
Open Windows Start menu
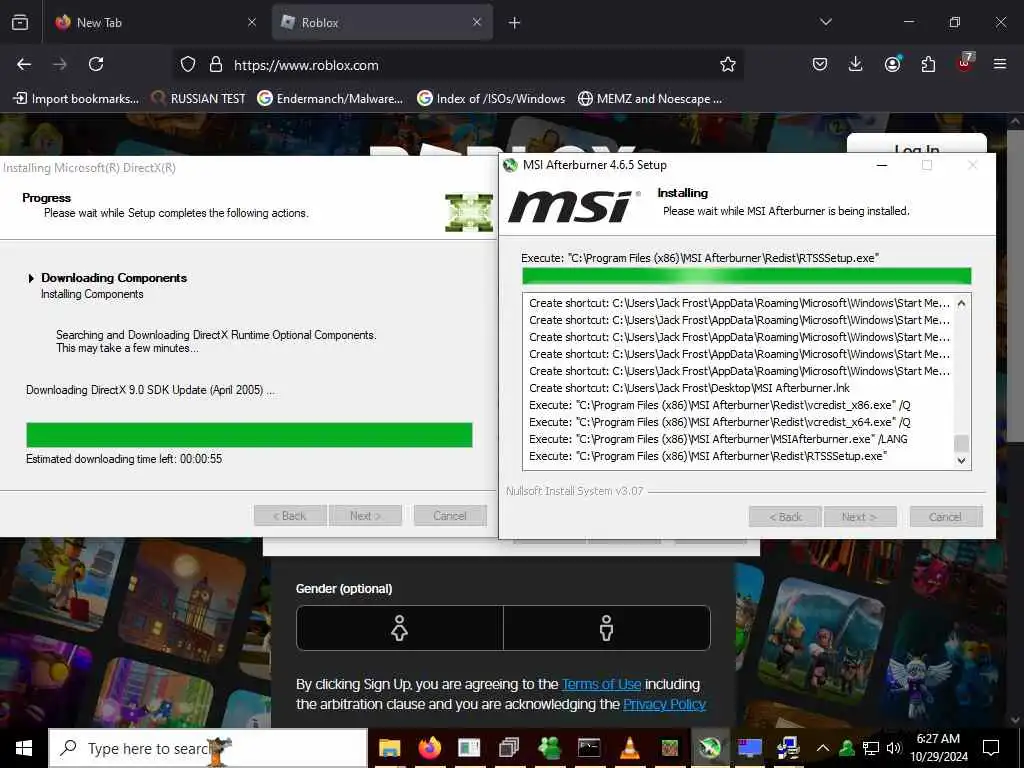pyautogui.click(x=24, y=748)
